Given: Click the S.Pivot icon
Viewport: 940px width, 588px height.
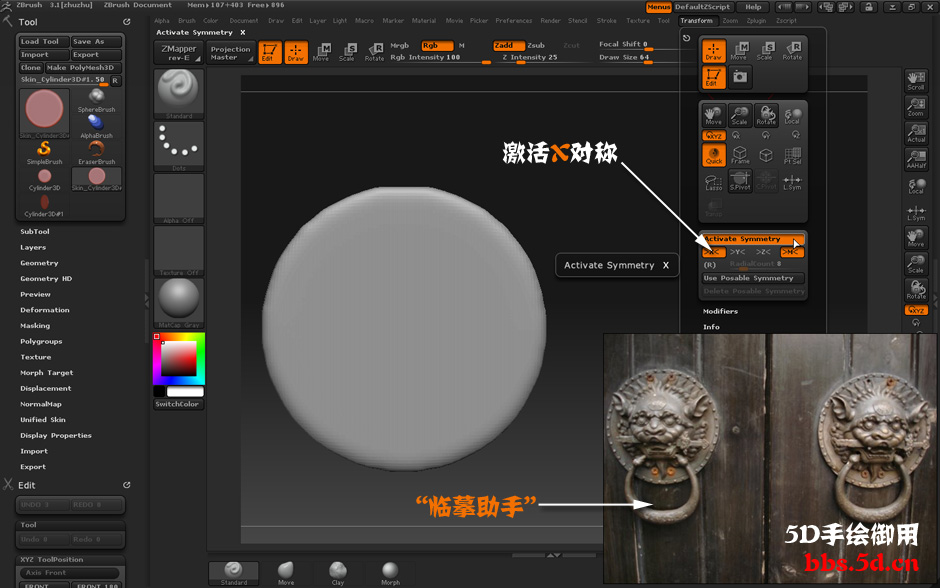Looking at the screenshot, I should (x=740, y=182).
